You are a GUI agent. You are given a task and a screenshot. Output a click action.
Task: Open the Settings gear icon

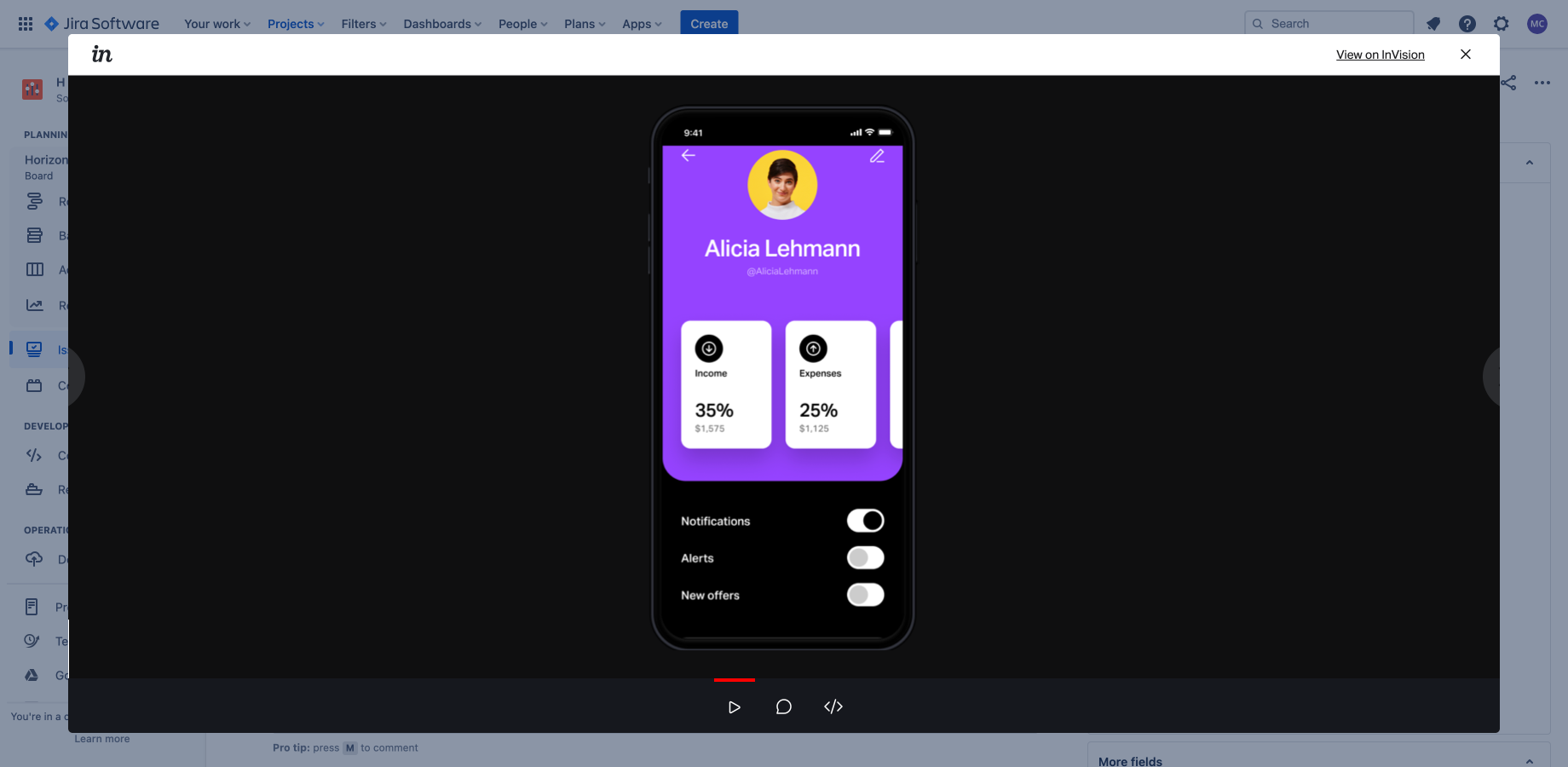pos(1502,24)
